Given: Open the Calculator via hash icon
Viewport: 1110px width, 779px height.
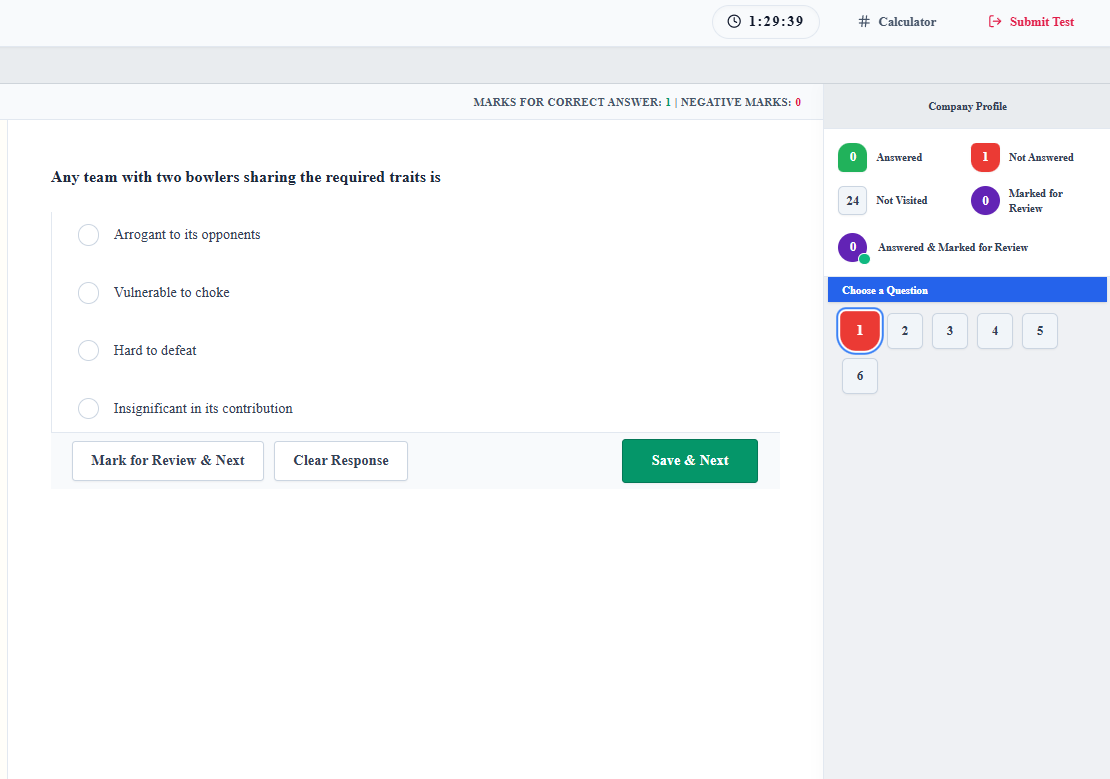Looking at the screenshot, I should tap(864, 21).
